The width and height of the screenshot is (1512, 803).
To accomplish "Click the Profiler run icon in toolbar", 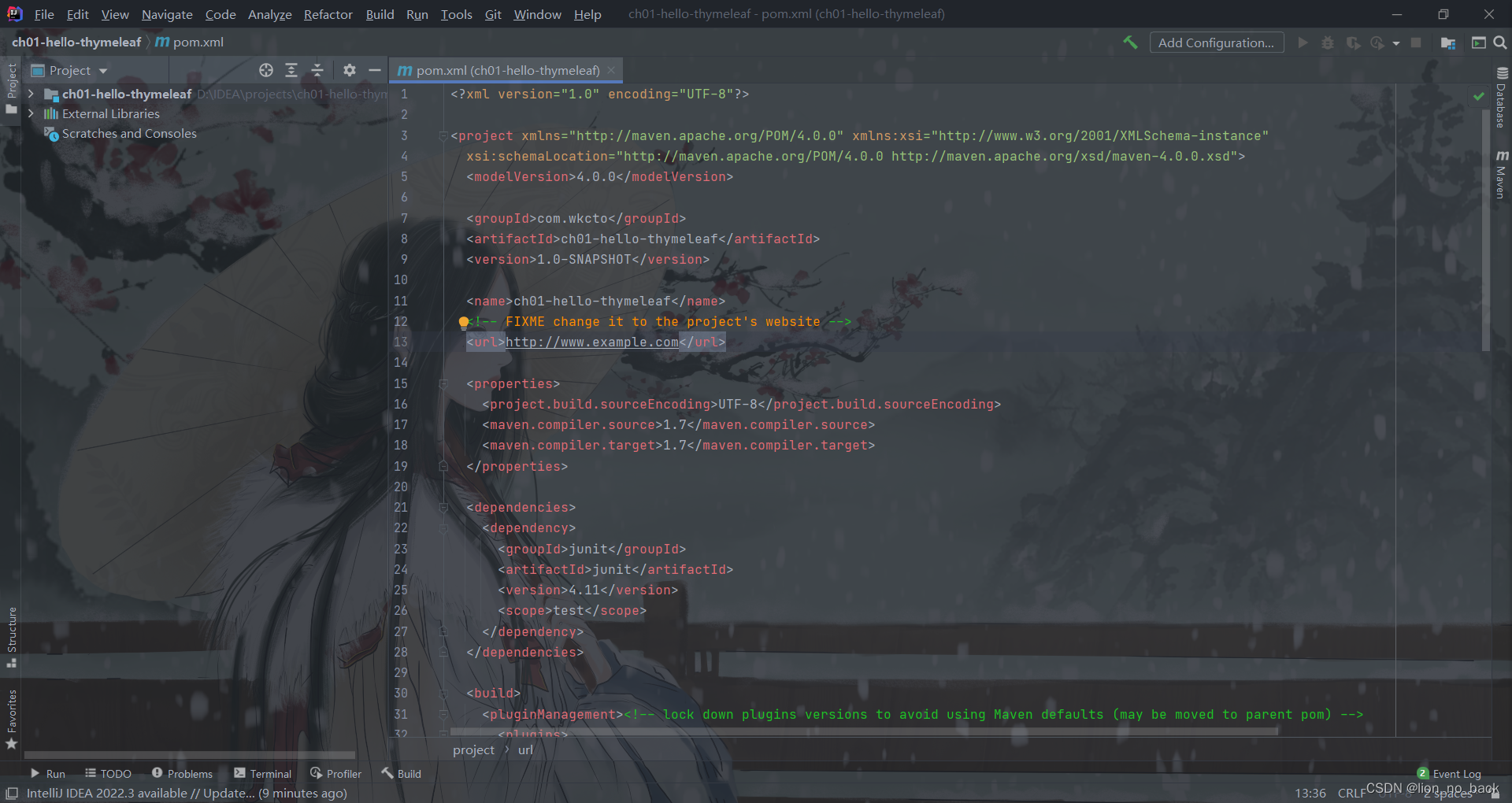I will 1377,43.
